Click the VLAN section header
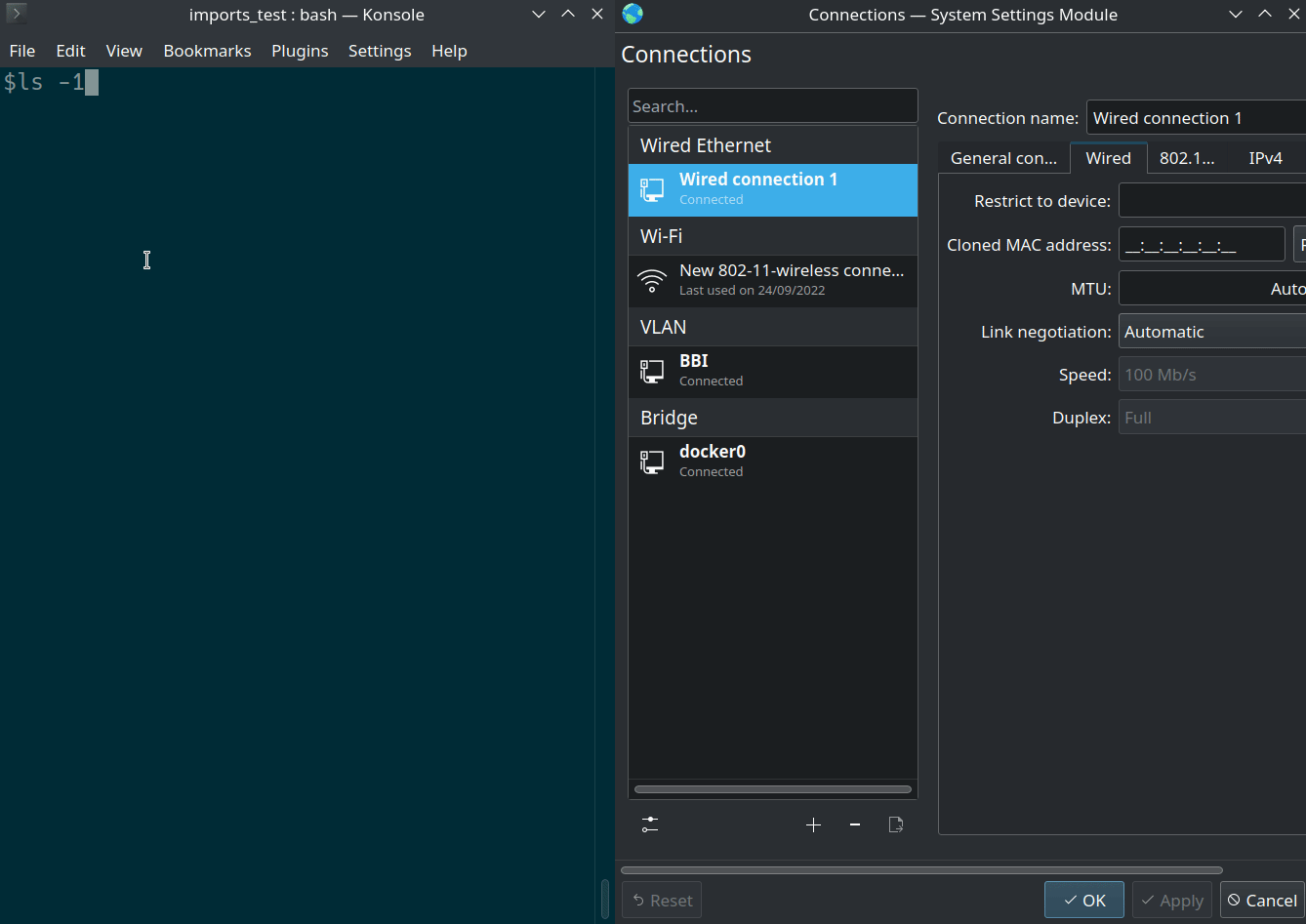Image resolution: width=1306 pixels, height=924 pixels. coord(772,327)
